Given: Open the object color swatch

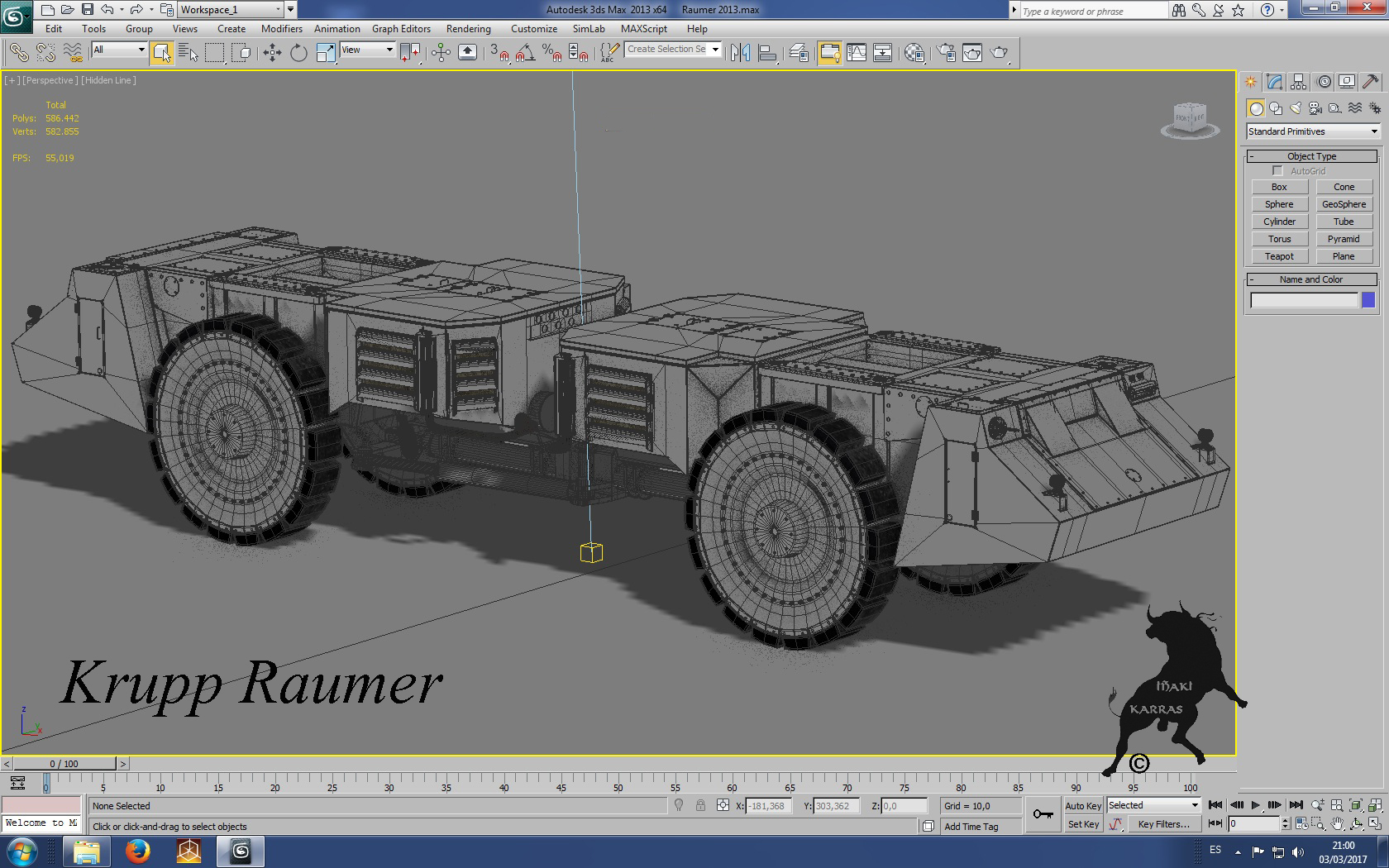Looking at the screenshot, I should 1370,300.
